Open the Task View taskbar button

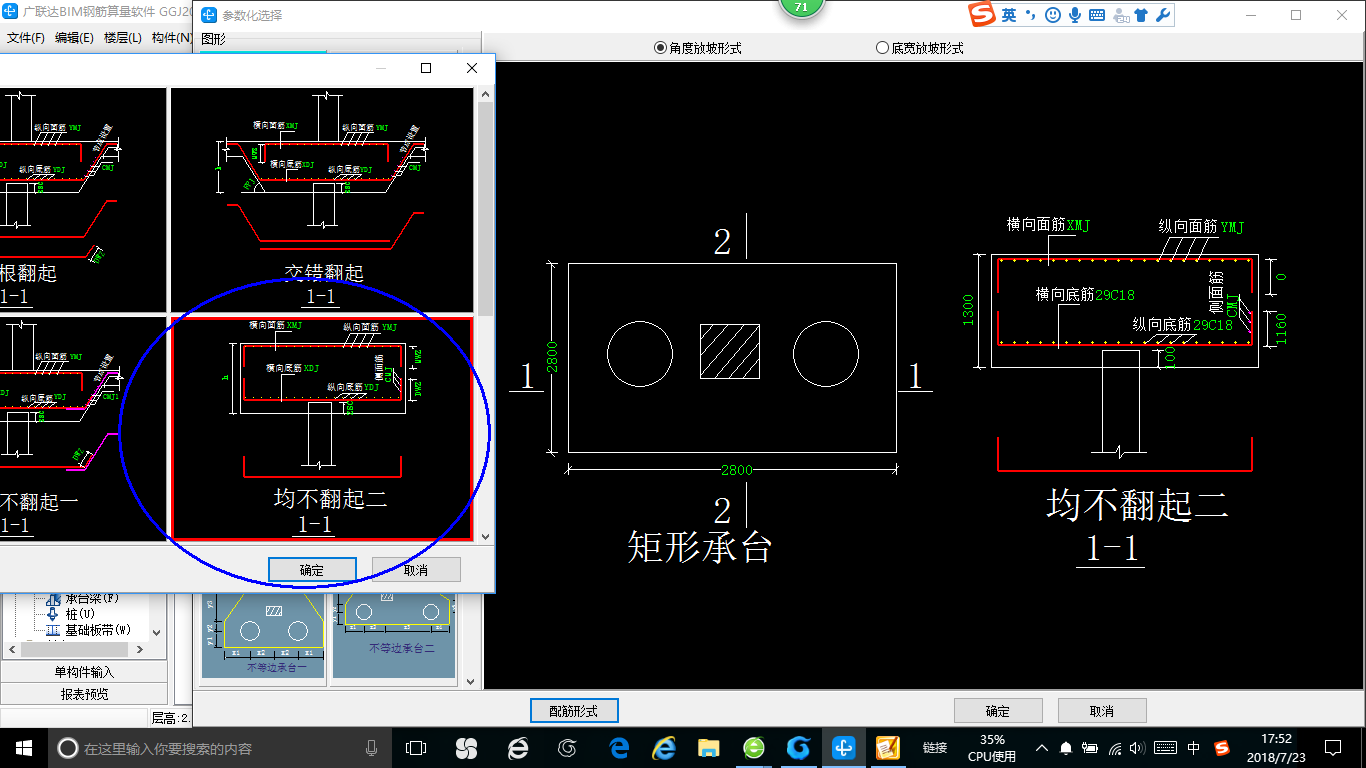tap(416, 748)
